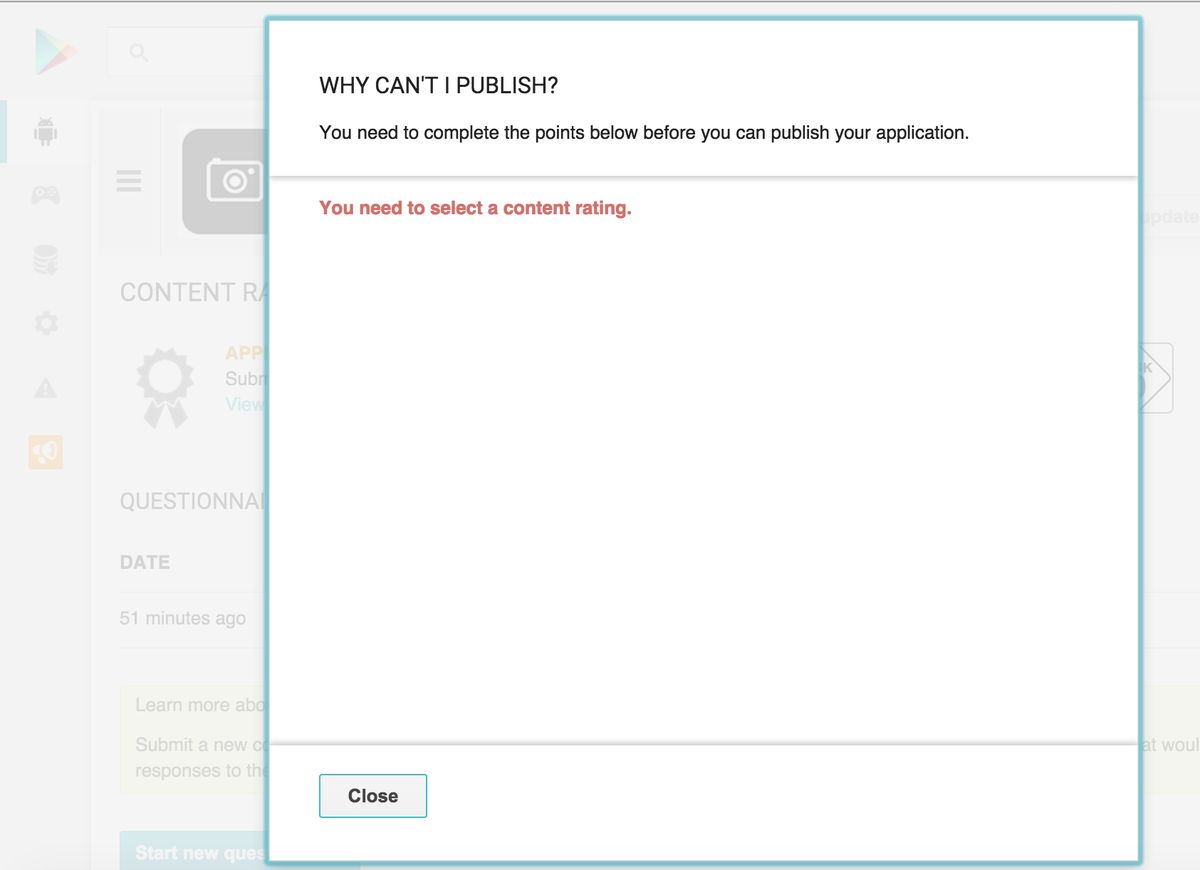Click the magnifier icon in the search bar
This screenshot has width=1200, height=870.
[x=139, y=53]
